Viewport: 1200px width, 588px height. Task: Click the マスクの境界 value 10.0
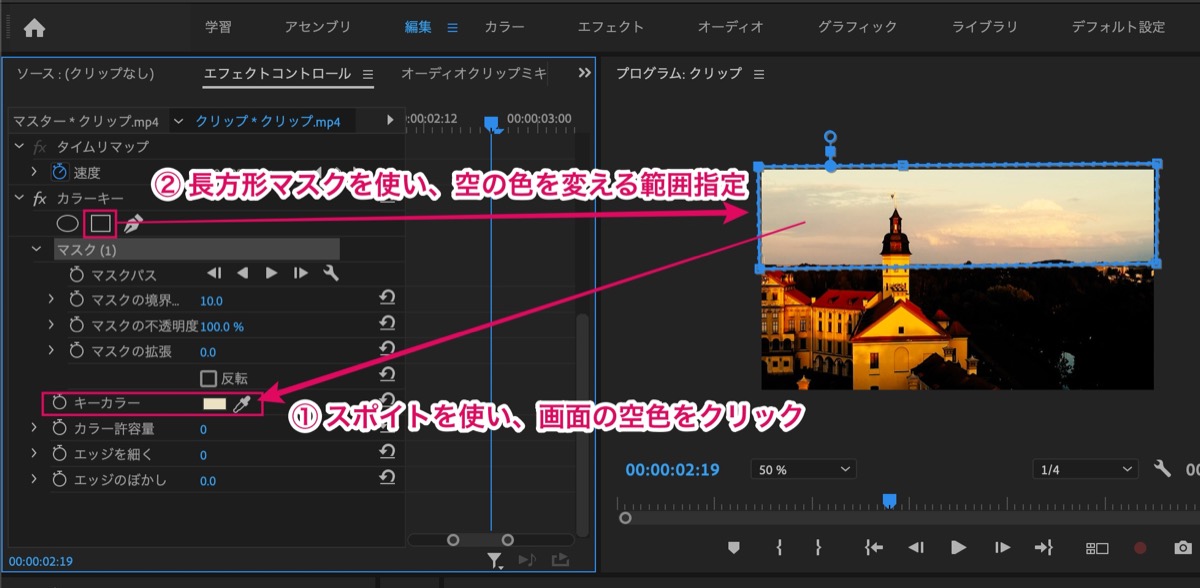211,300
